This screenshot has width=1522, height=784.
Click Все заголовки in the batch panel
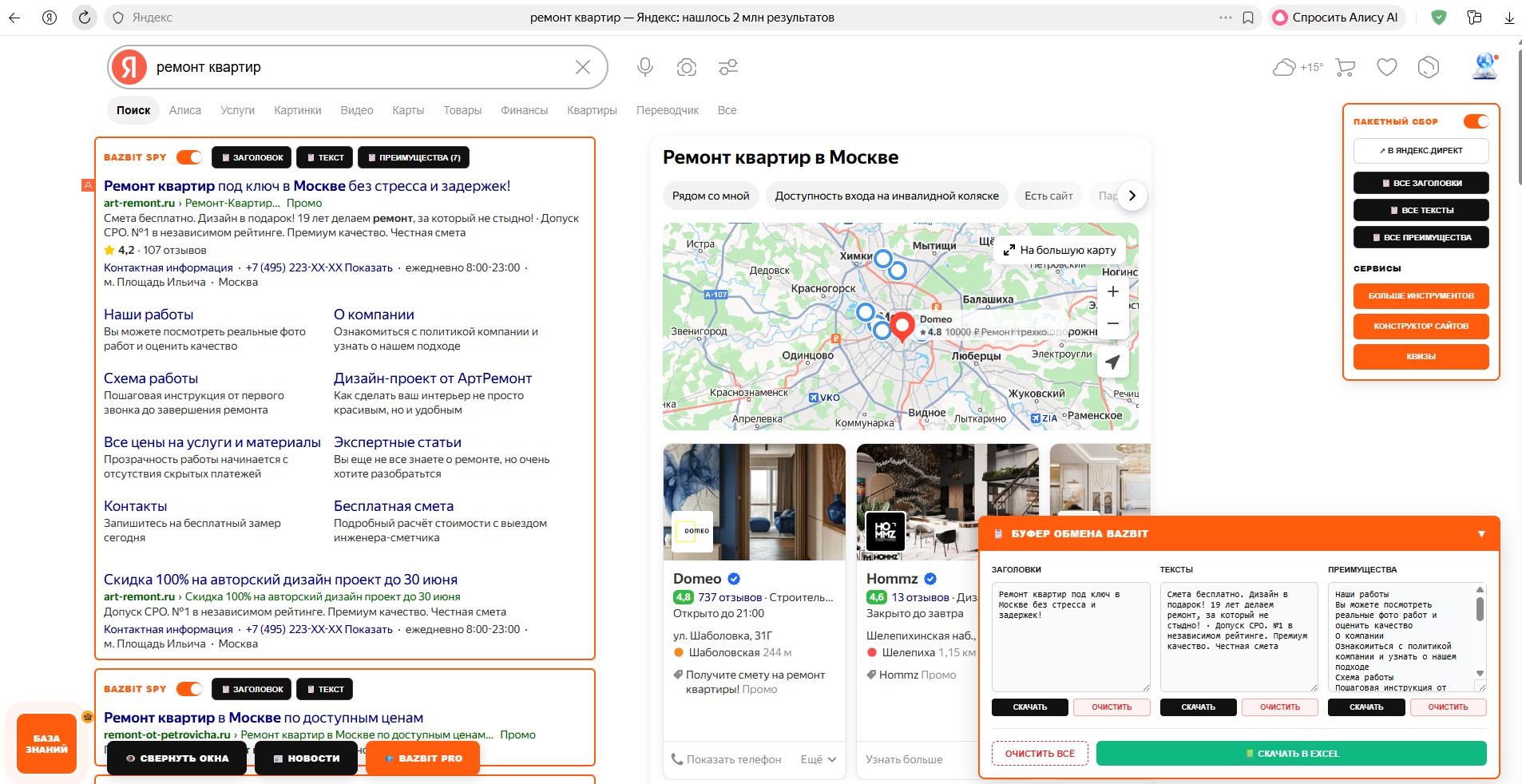click(x=1421, y=183)
